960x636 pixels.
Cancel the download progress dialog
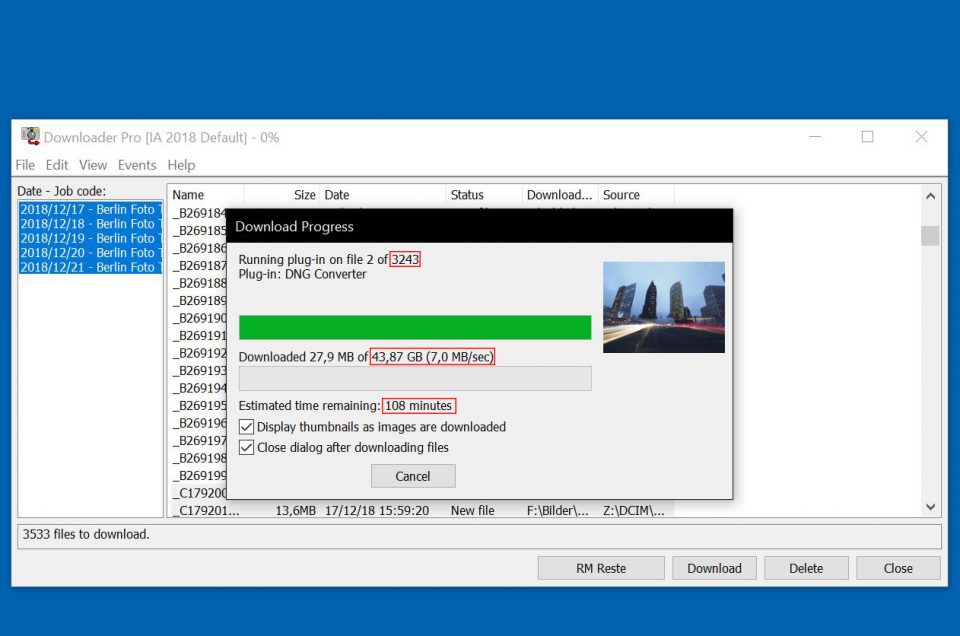tap(413, 476)
